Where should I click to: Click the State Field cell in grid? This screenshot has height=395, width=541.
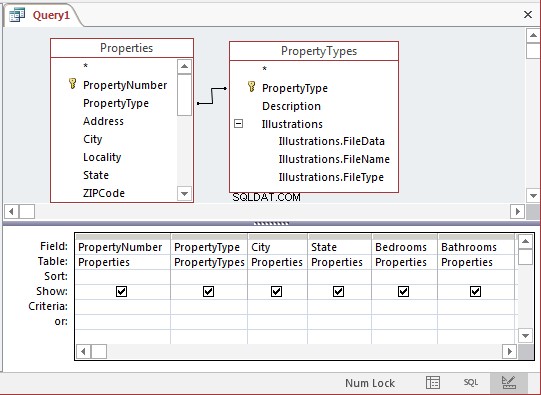[340, 247]
